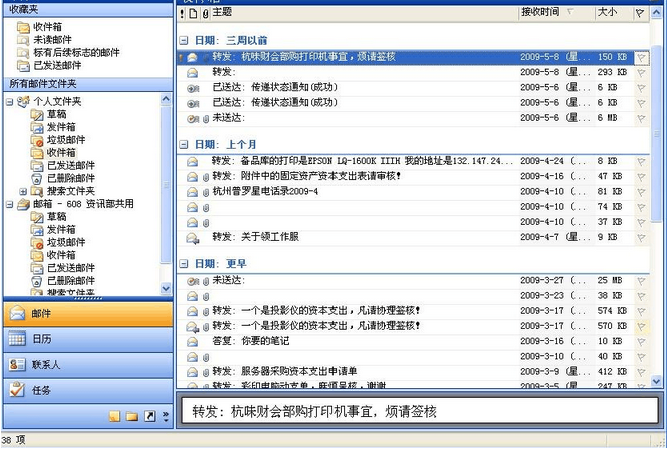This screenshot has width=667, height=450.
Task: Select 草稿 folder under 个人文件夹
Action: pyautogui.click(x=56, y=114)
